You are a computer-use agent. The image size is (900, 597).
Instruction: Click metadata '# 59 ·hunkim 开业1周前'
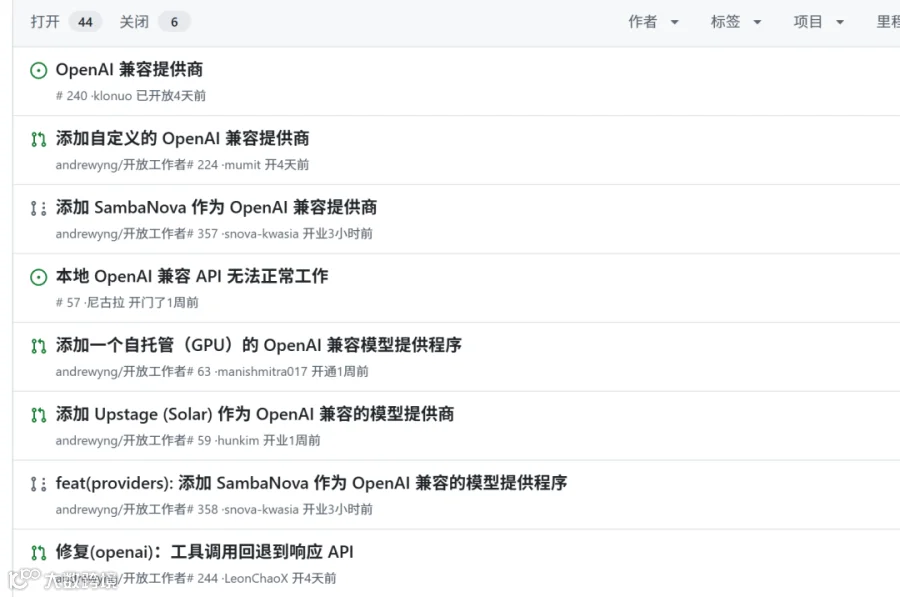click(x=254, y=440)
